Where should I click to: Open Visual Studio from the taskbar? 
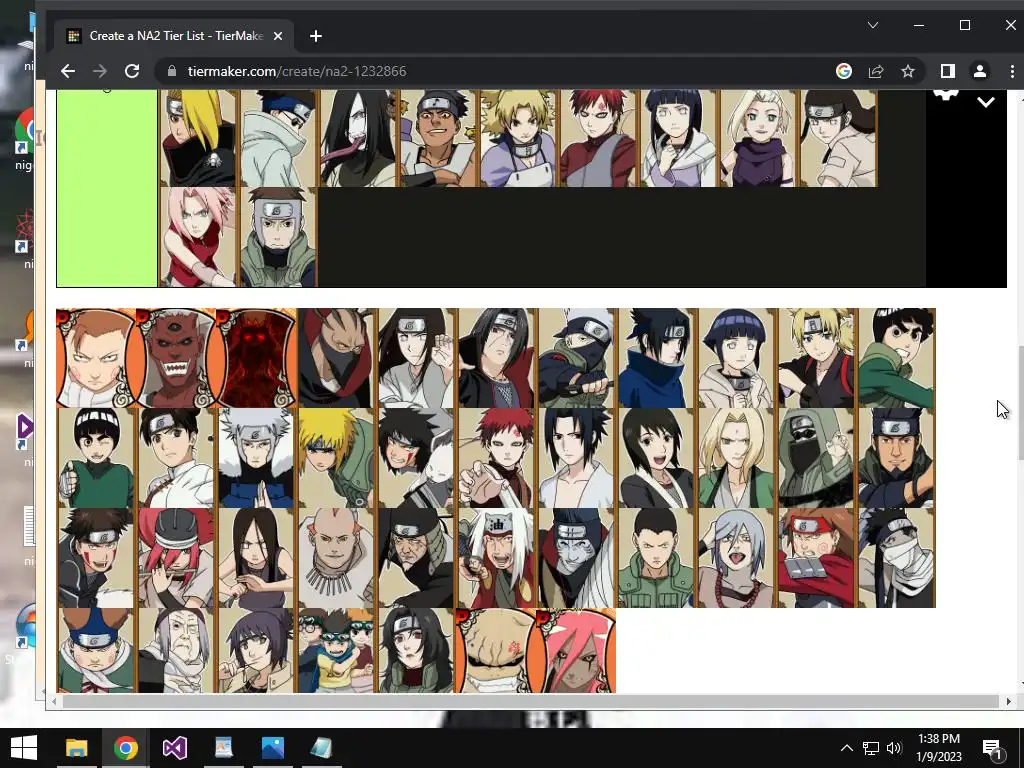174,748
